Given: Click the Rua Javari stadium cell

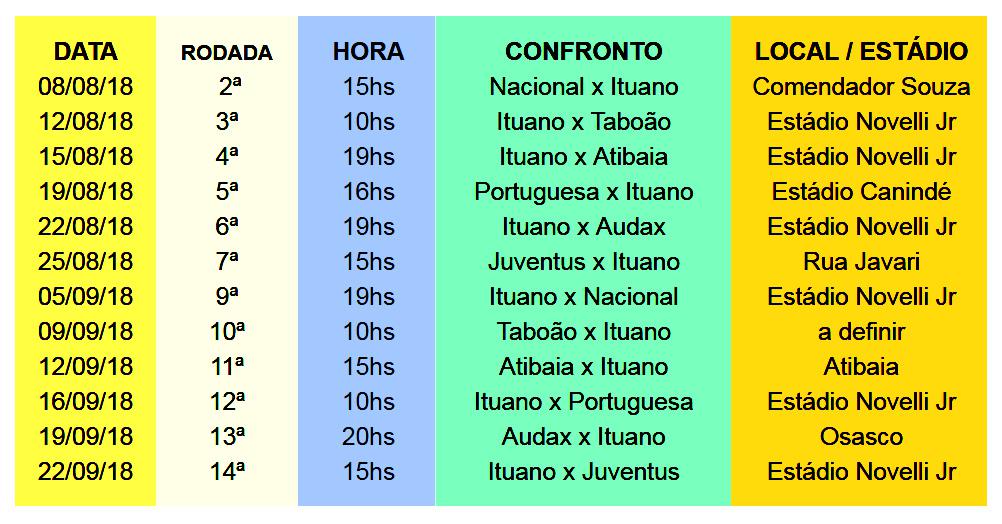Looking at the screenshot, I should (x=861, y=261).
